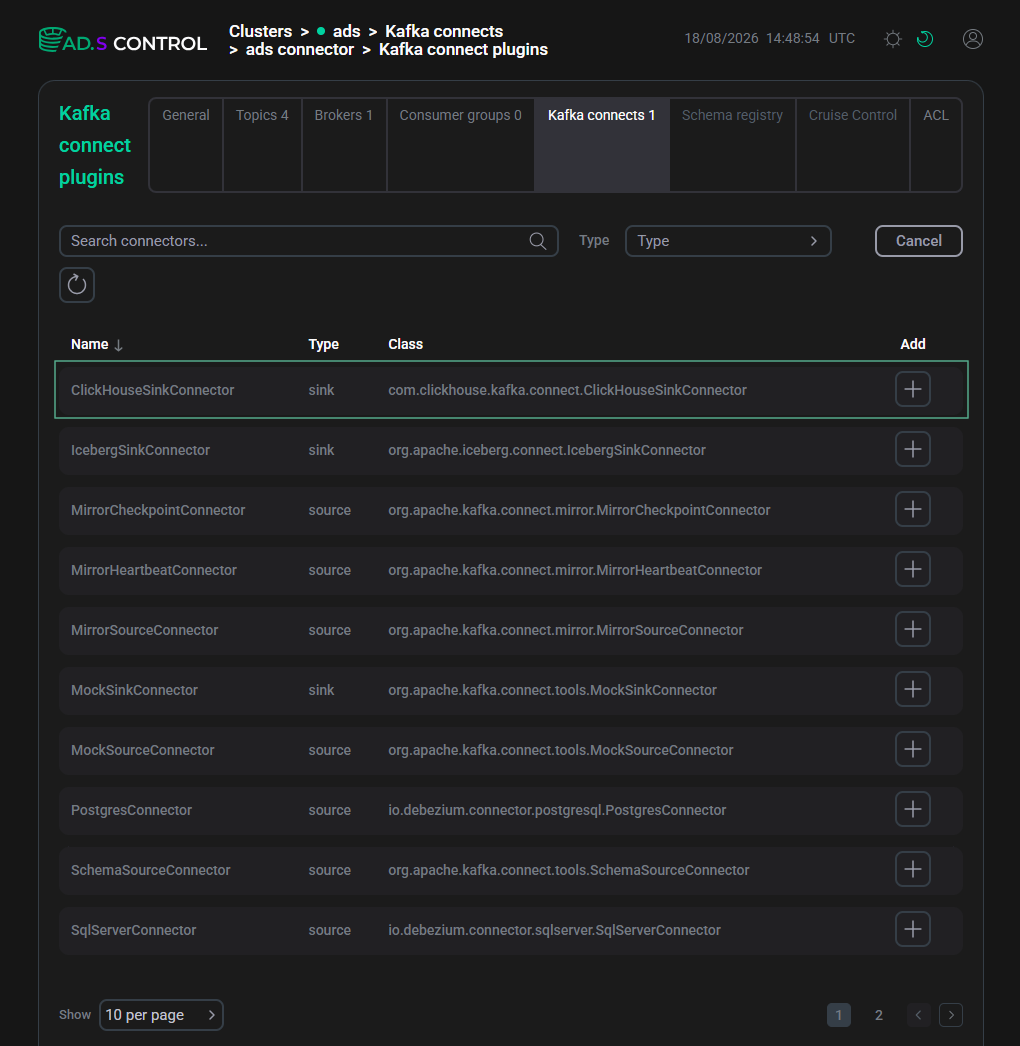Sort by the Name column arrow
The image size is (1020, 1046).
coord(118,345)
